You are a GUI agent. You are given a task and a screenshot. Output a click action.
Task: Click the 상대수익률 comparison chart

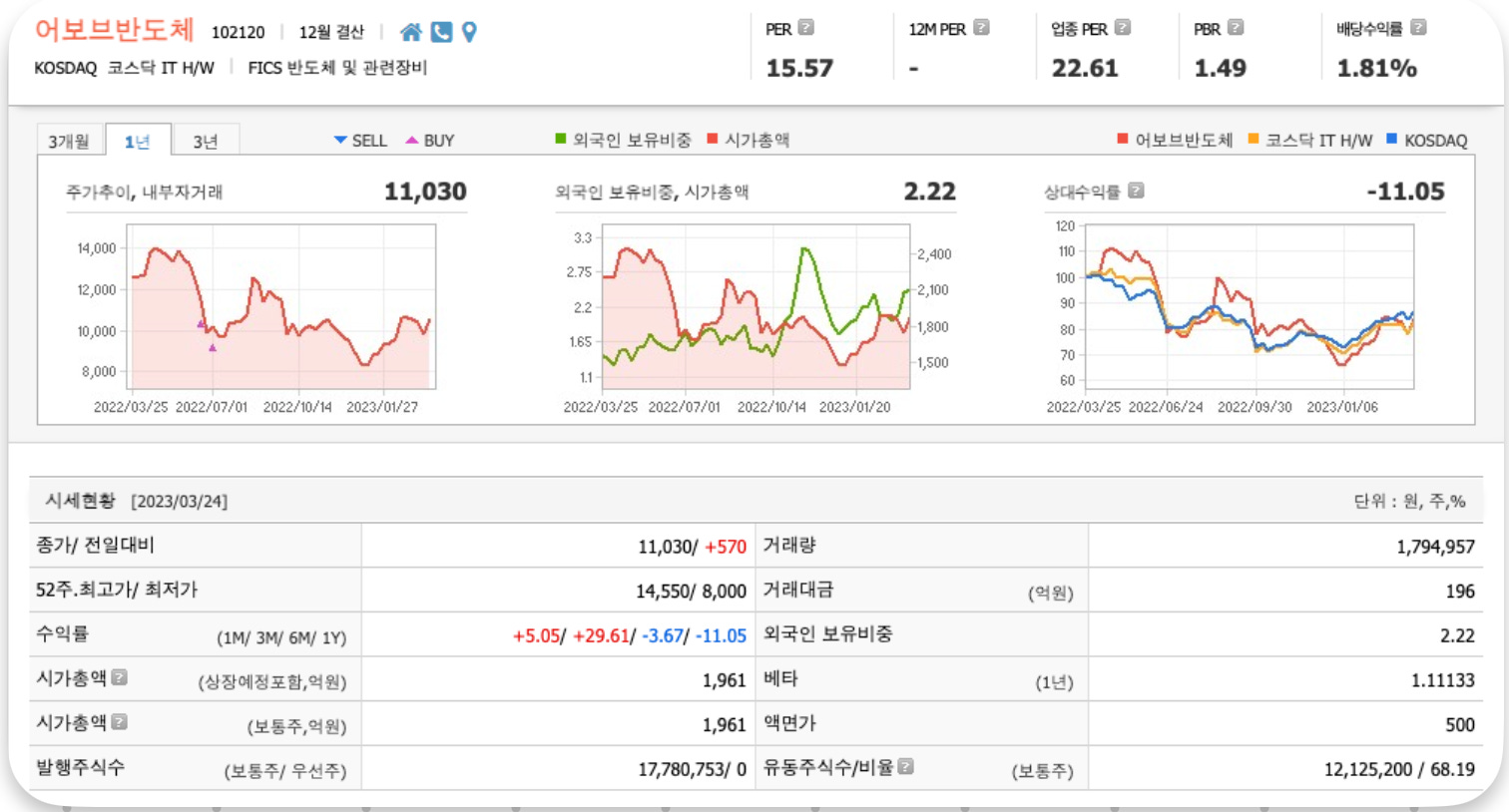[1250, 306]
